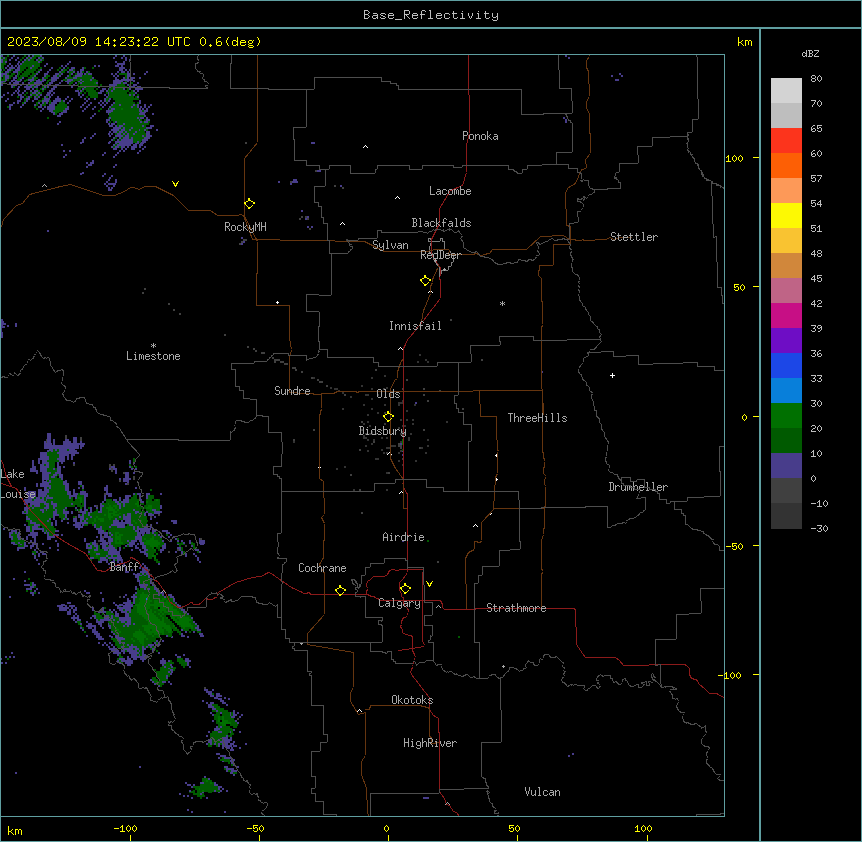Screen dimensions: 862x842
Task: Click the asterisk marker above Limestone label
Action: click(153, 346)
